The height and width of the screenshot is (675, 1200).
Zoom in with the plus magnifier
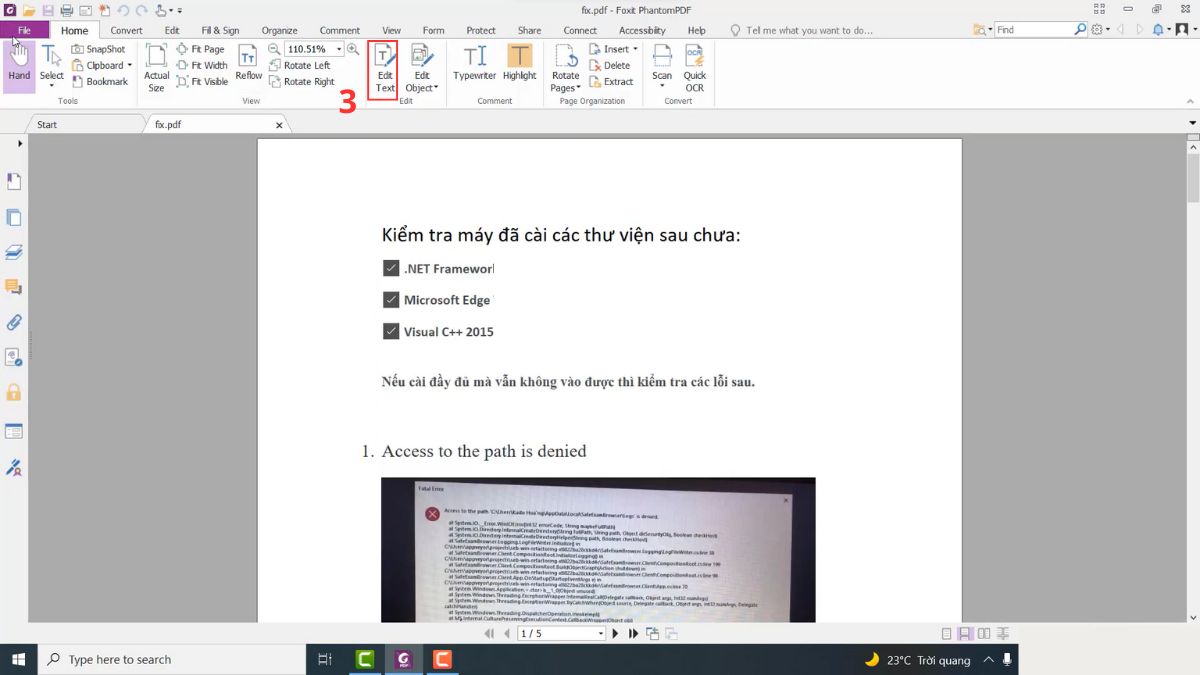point(353,49)
